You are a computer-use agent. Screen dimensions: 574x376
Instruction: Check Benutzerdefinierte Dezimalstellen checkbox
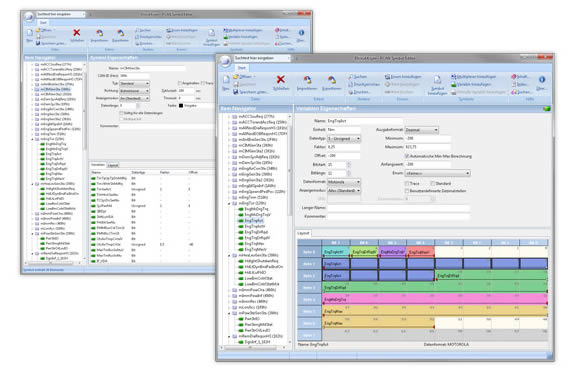pos(407,191)
